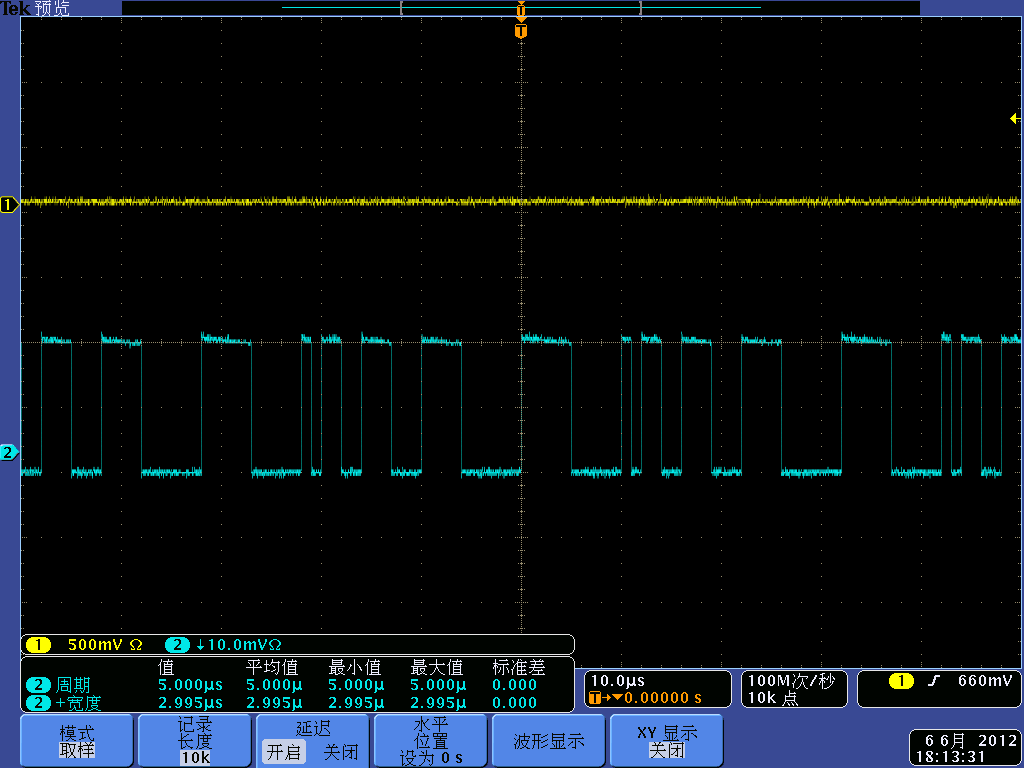Turn delay off with 关闭 option
1024x768 pixels.
coord(340,752)
